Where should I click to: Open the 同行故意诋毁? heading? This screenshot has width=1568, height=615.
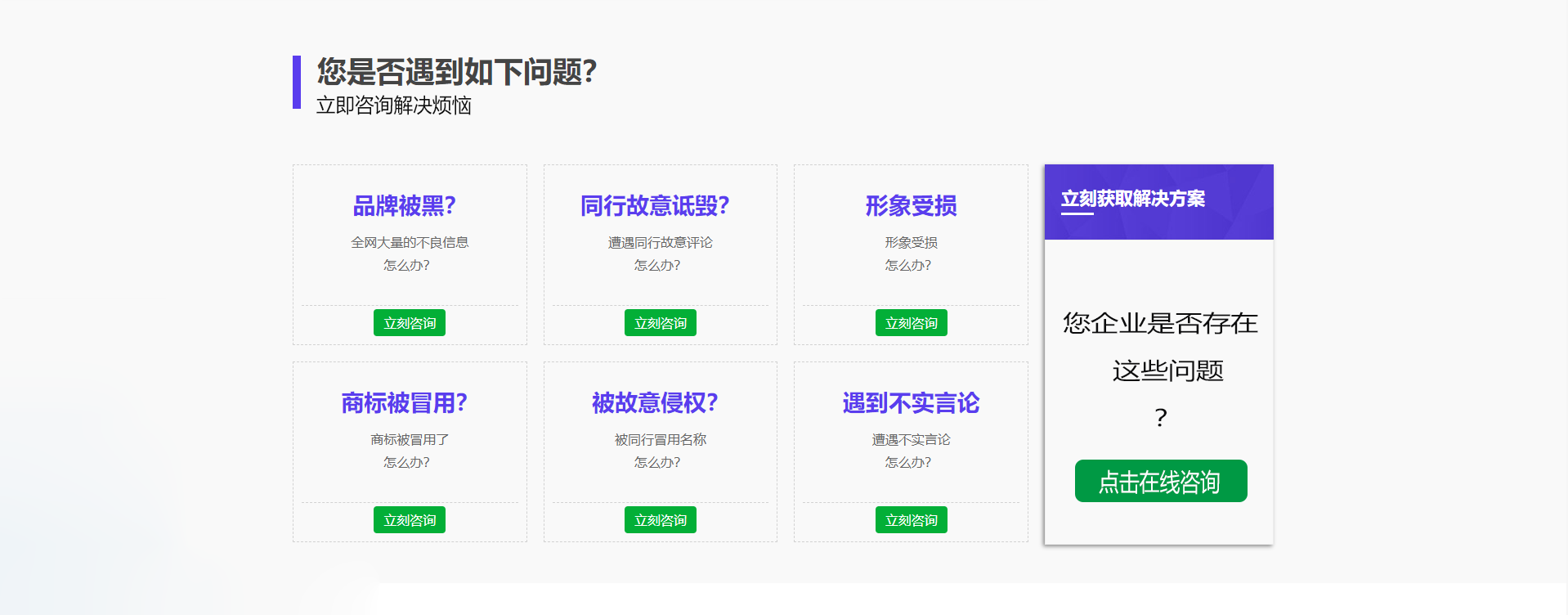pyautogui.click(x=655, y=206)
